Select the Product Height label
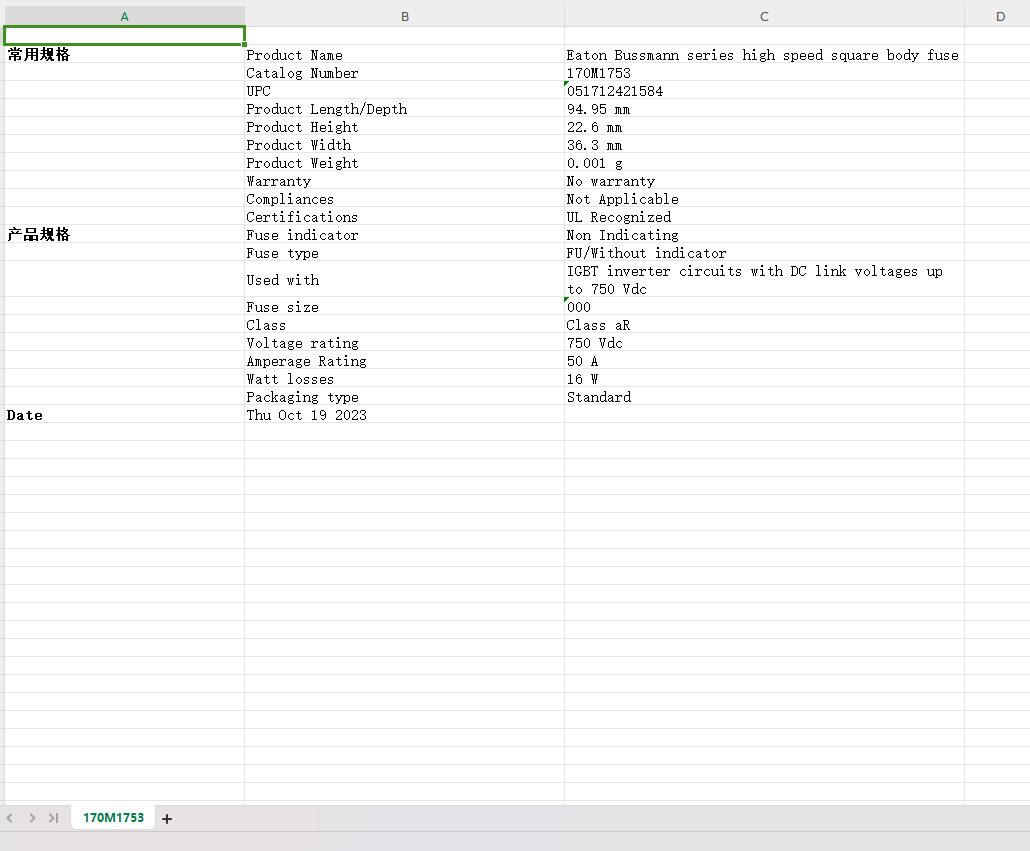1030x851 pixels. click(x=404, y=127)
